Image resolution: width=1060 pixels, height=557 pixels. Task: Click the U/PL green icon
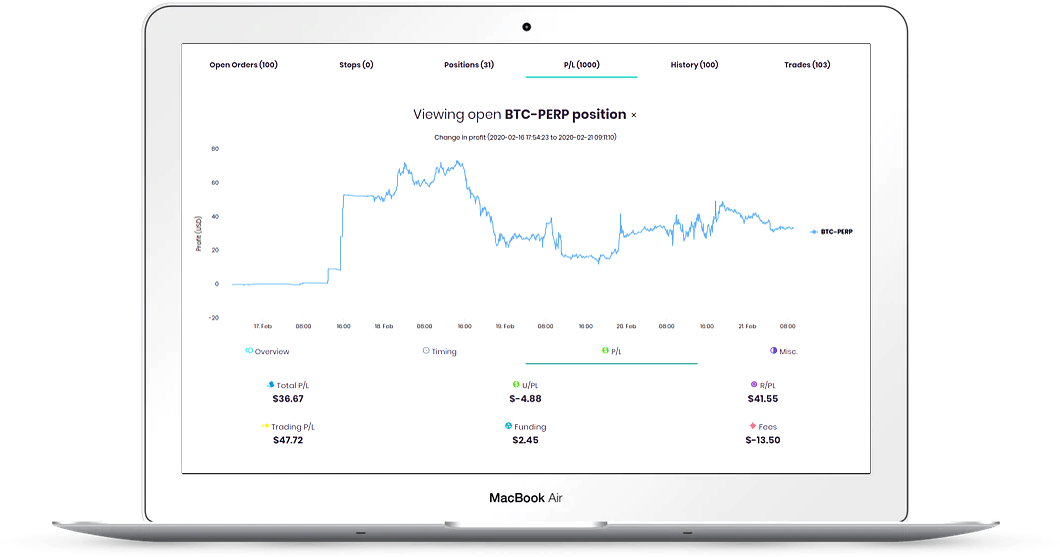516,384
